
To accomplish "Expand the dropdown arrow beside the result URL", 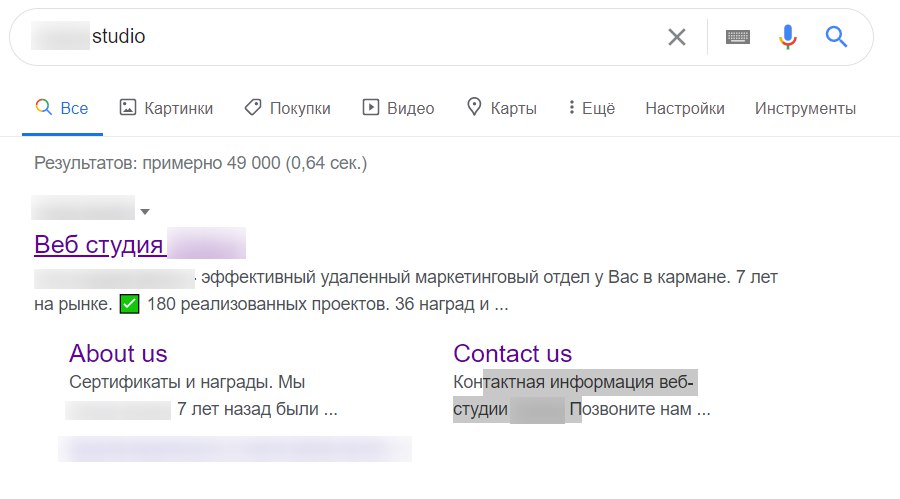I will [145, 211].
